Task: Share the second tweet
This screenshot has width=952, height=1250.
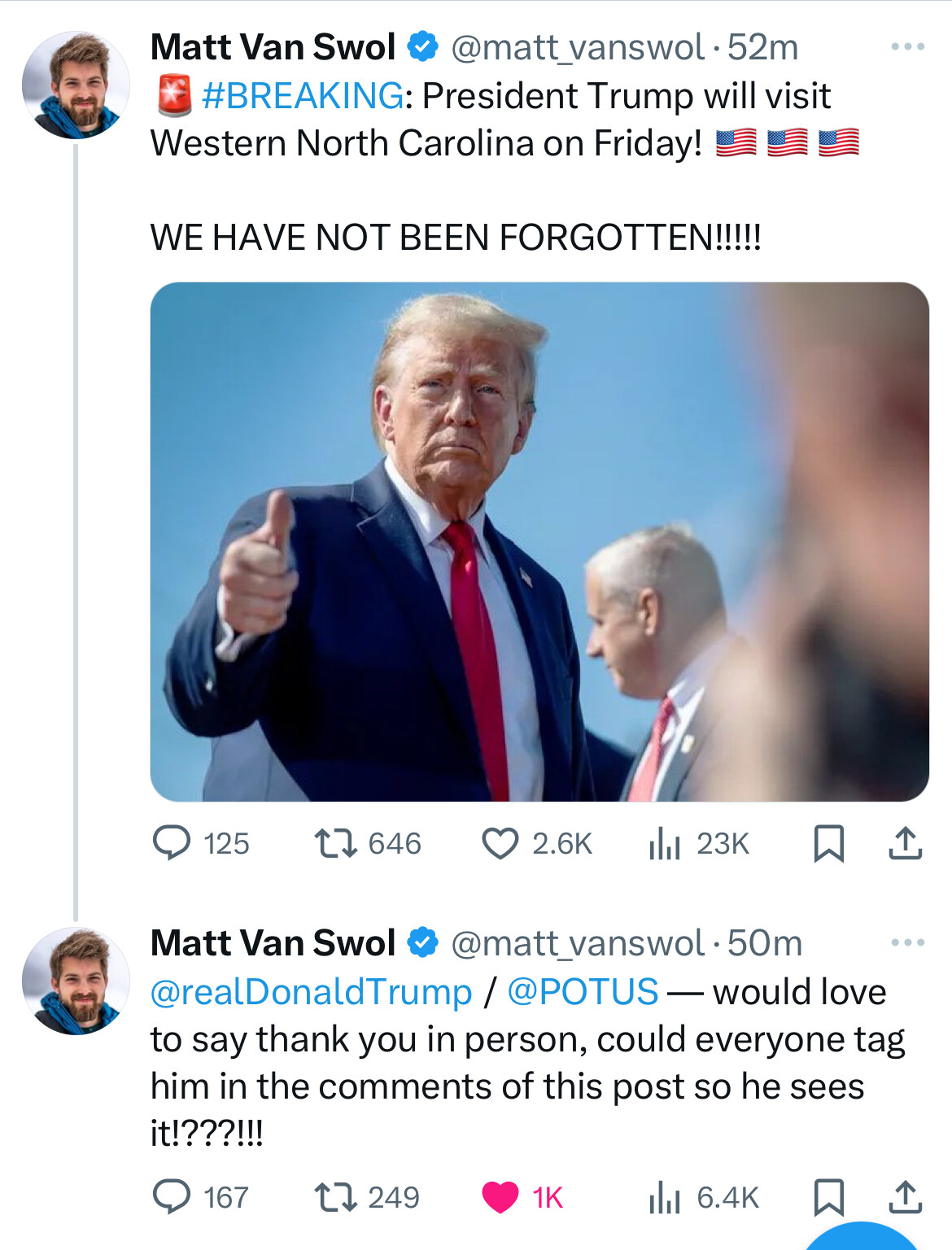Action: click(905, 1197)
